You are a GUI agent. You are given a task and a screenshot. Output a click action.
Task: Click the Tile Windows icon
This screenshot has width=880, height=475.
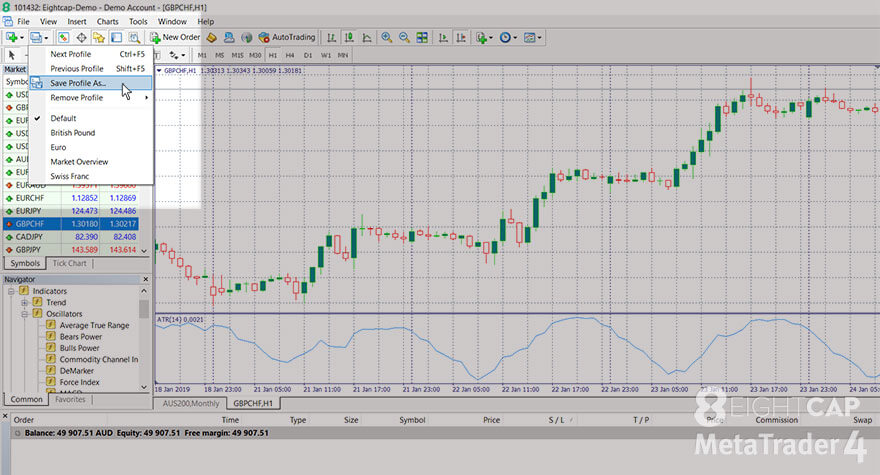(422, 38)
